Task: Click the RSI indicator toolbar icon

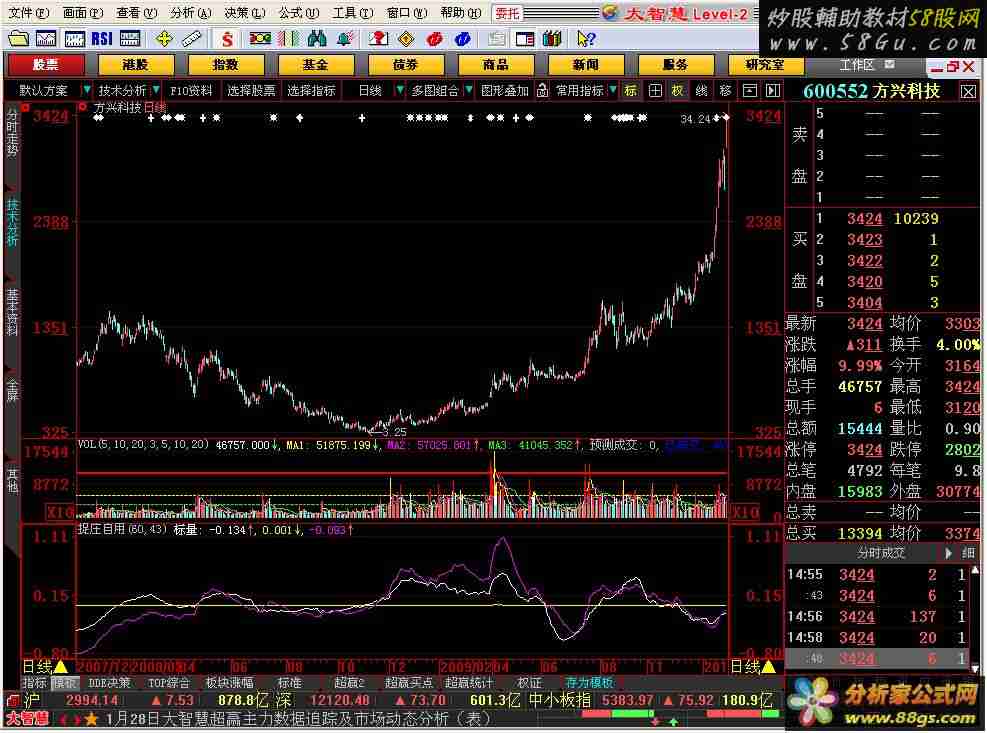Action: click(101, 38)
